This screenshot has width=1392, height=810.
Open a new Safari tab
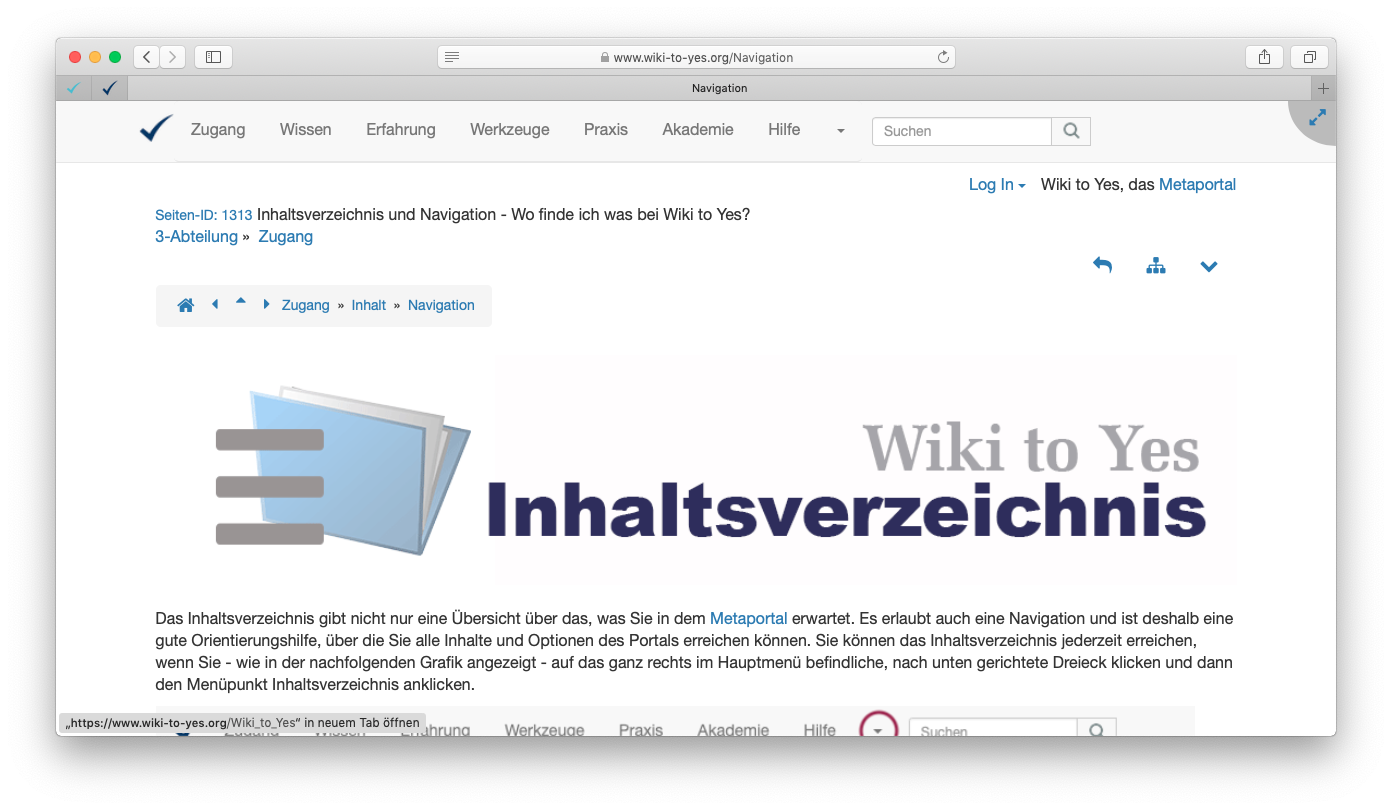1323,88
